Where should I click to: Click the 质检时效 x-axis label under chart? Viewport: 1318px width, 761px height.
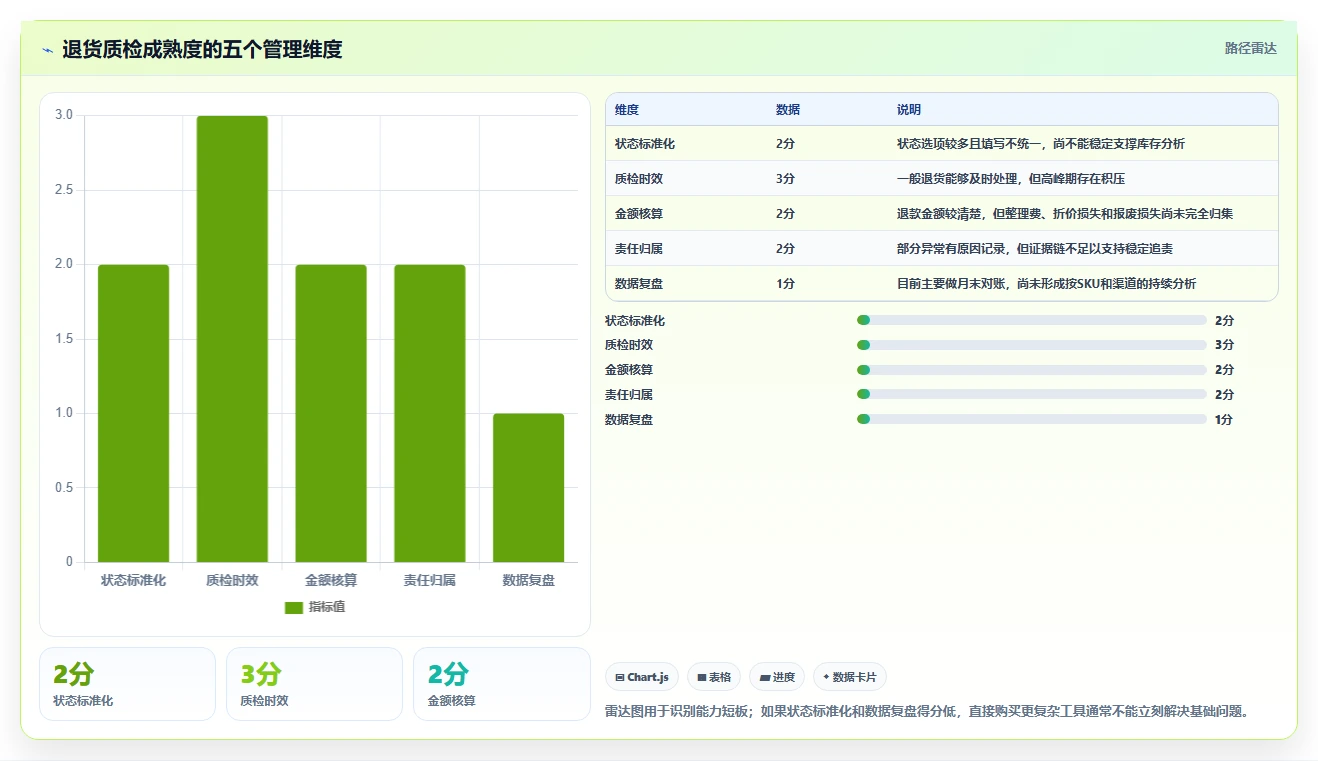click(x=232, y=580)
